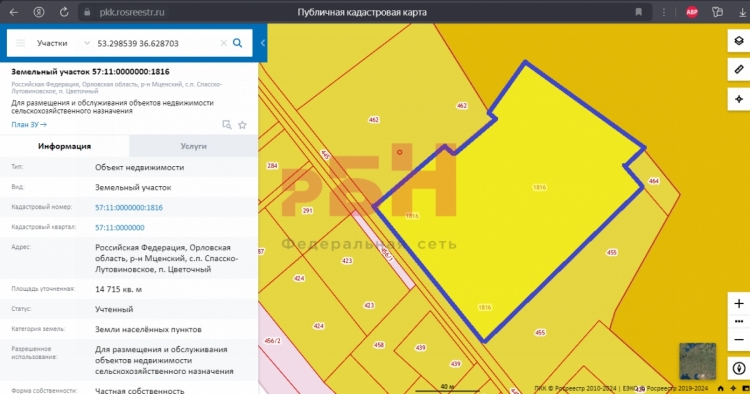Clear the coordinates search field
750x394 pixels.
(223, 43)
